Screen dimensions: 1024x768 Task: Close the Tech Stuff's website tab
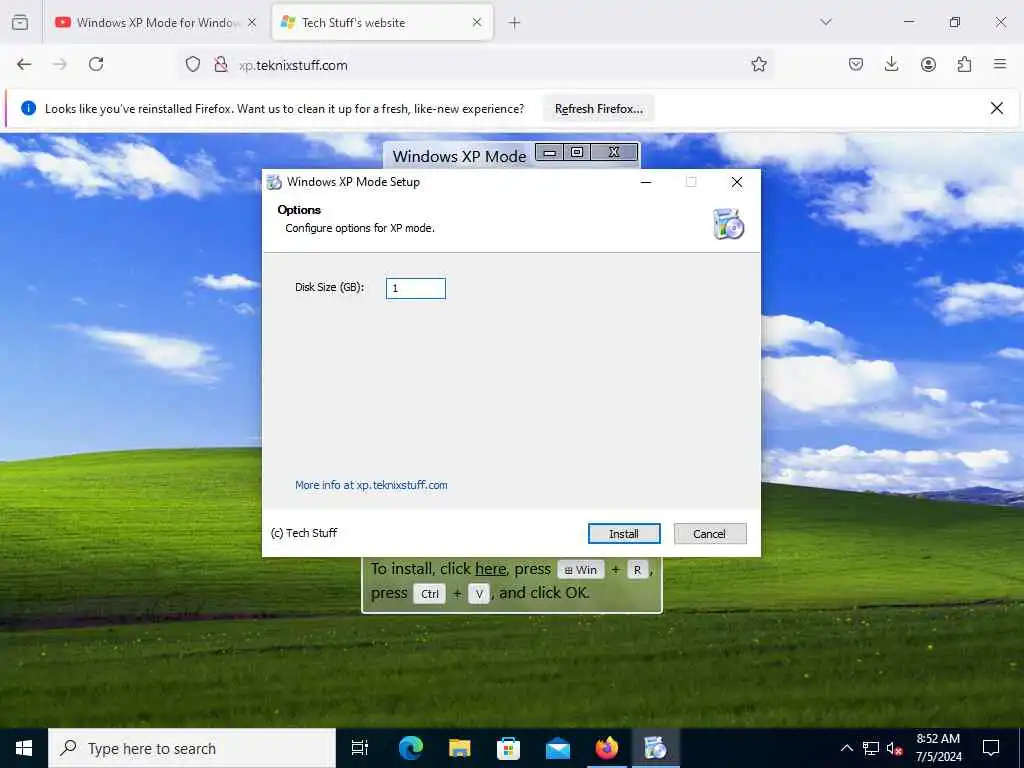pos(477,23)
